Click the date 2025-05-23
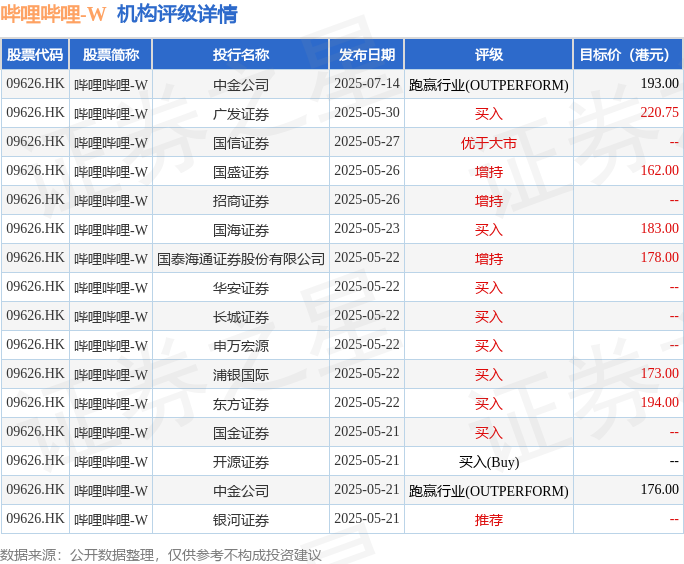This screenshot has height=564, width=684. (367, 229)
